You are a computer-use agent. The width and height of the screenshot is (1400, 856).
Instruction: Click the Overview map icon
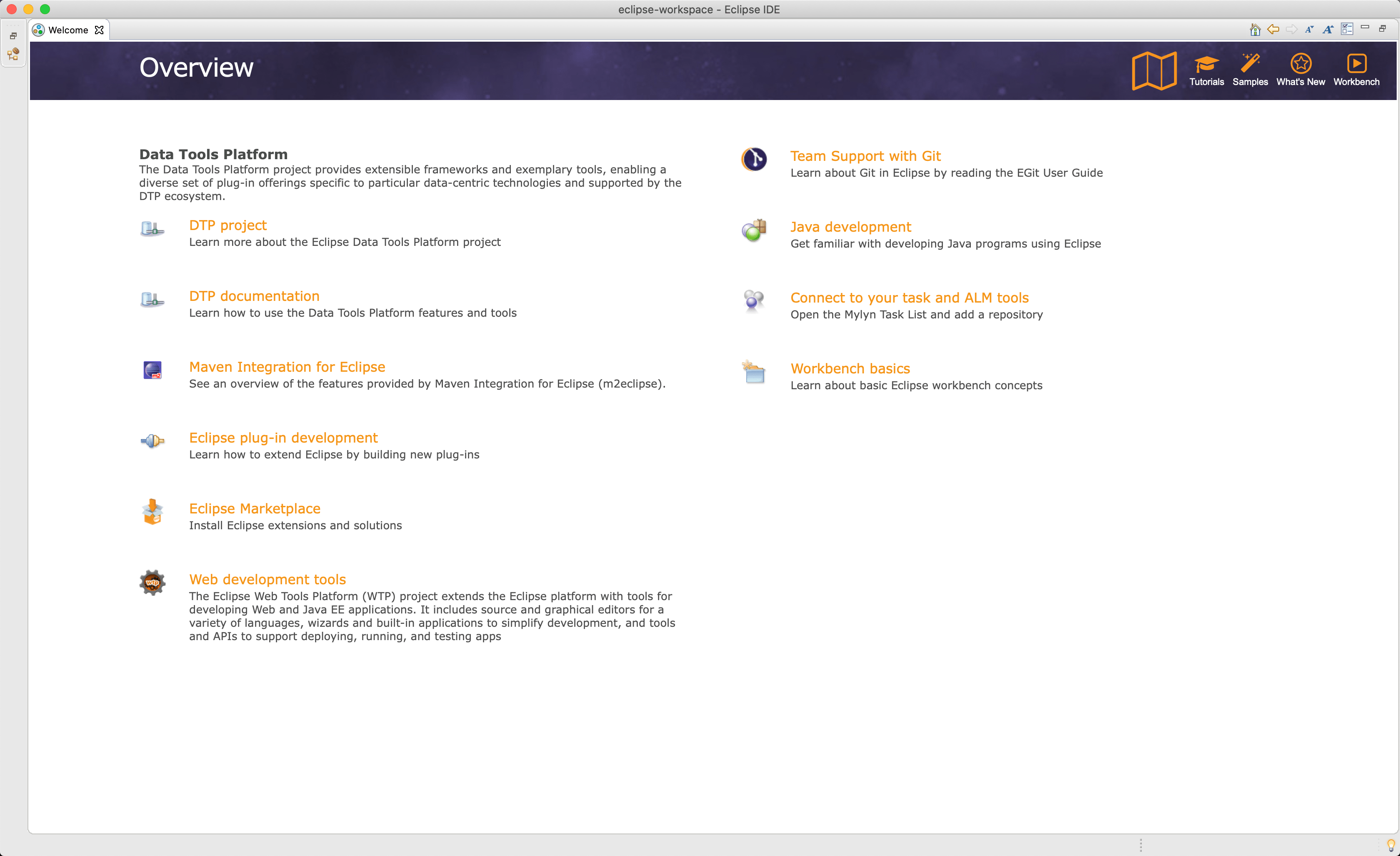pos(1154,70)
